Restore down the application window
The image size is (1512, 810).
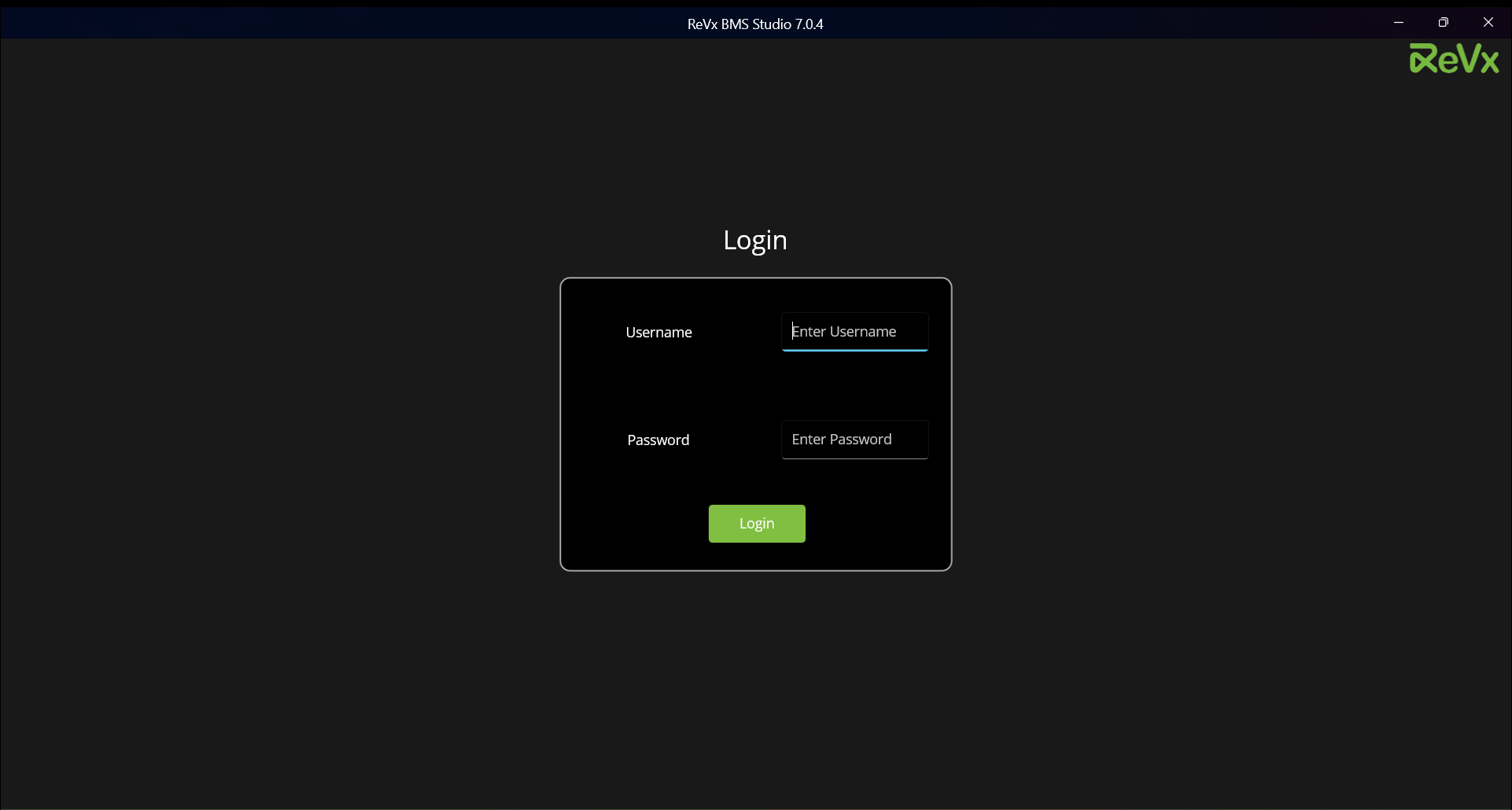coord(1443,23)
